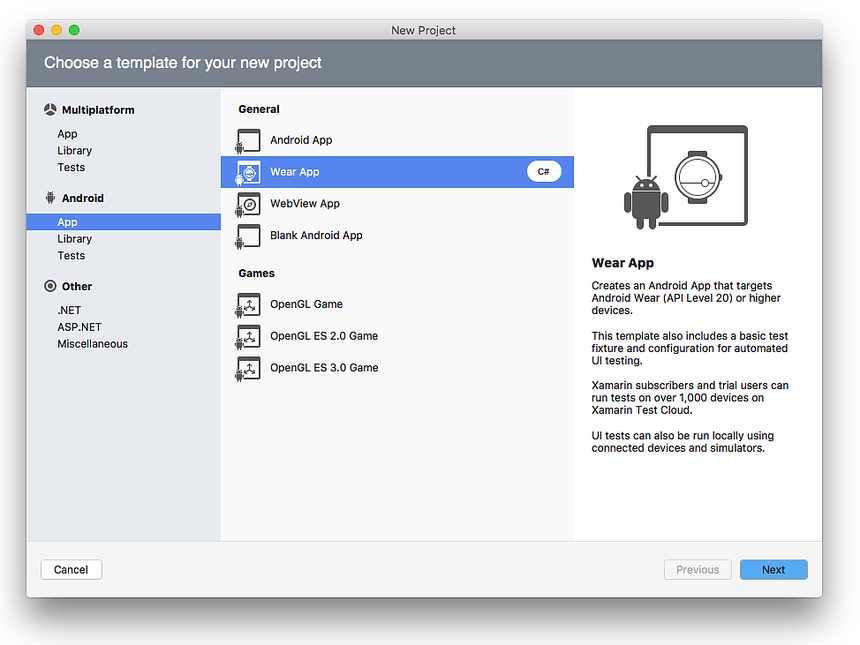The width and height of the screenshot is (860, 645).
Task: Open the ASP.NET sidebar entry
Action: 78,327
